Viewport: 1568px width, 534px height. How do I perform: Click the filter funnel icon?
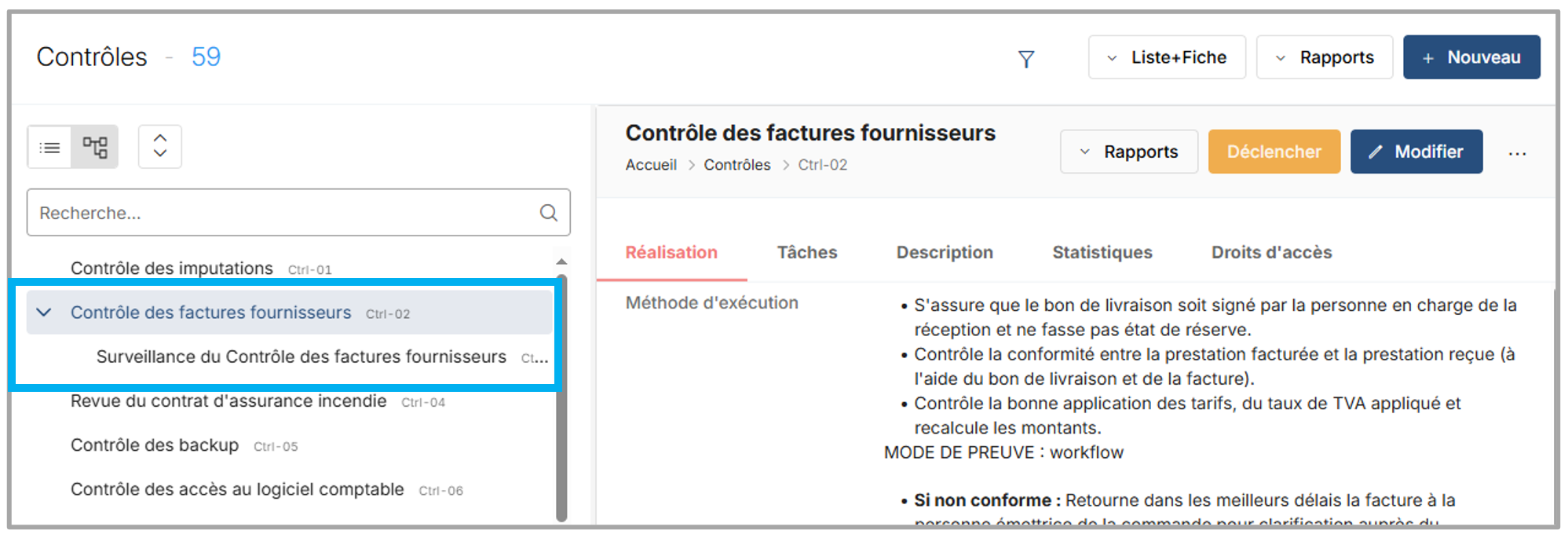point(1025,59)
